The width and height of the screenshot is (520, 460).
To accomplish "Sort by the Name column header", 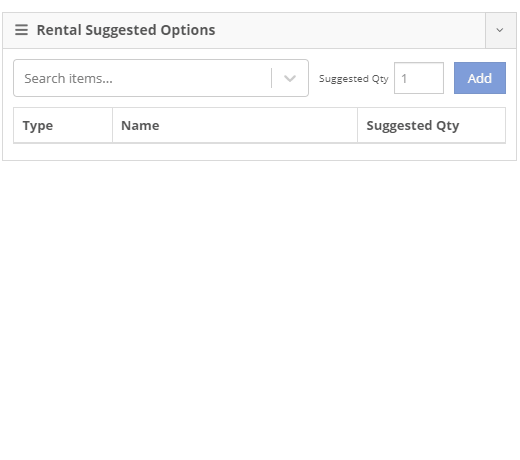I will [x=235, y=126].
